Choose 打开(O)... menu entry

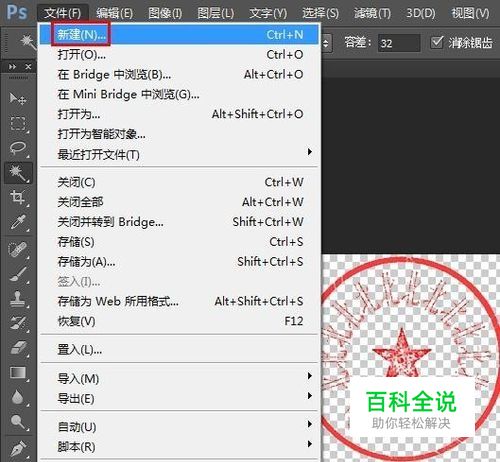pos(180,54)
